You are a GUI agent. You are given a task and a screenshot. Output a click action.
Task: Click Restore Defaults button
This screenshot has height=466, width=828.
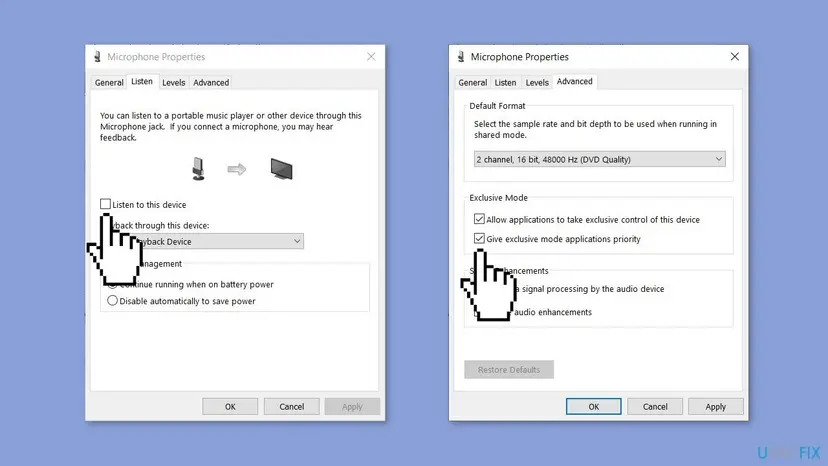(509, 369)
